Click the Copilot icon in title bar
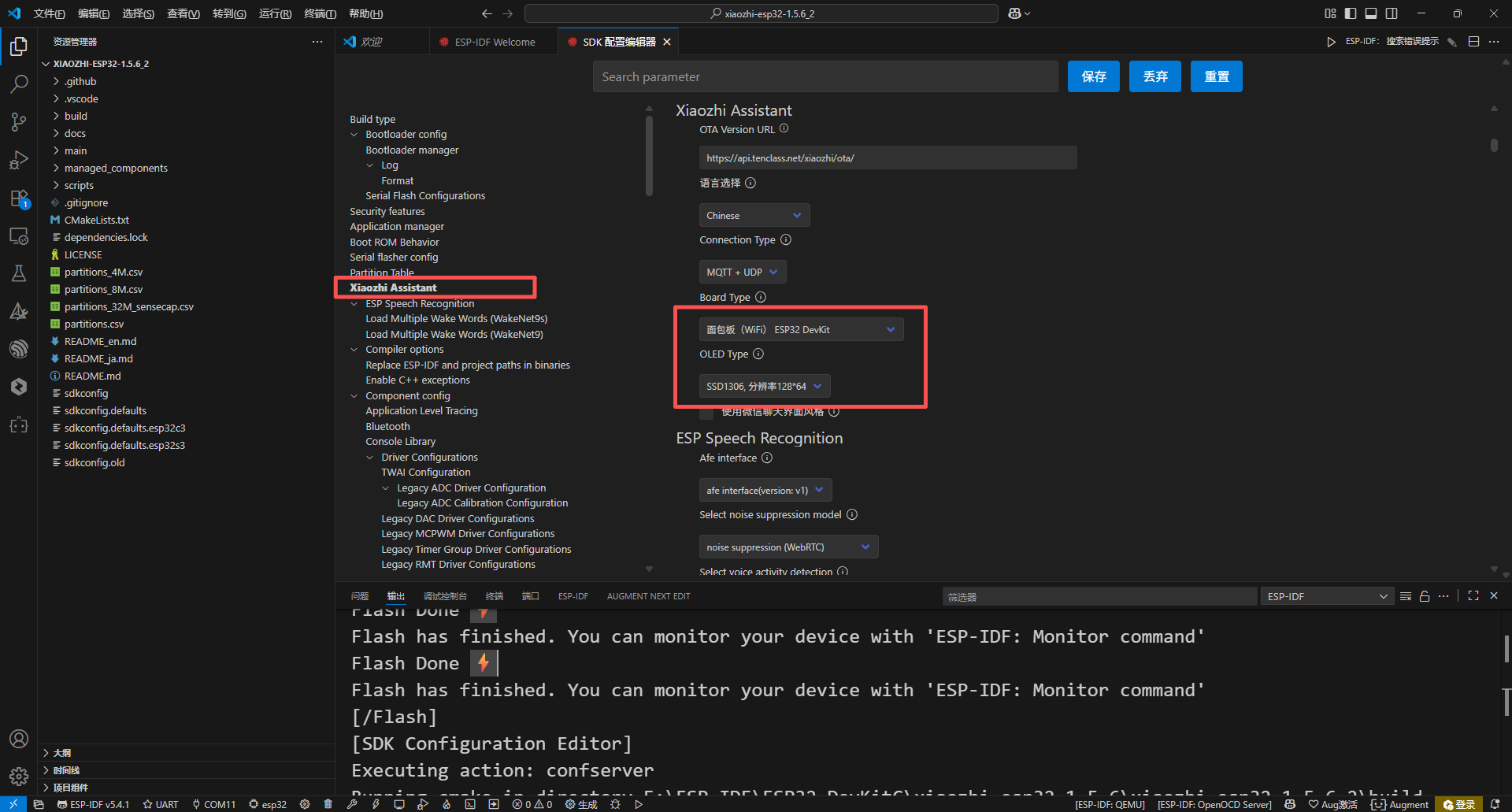The height and width of the screenshot is (812, 1512). 1015,13
